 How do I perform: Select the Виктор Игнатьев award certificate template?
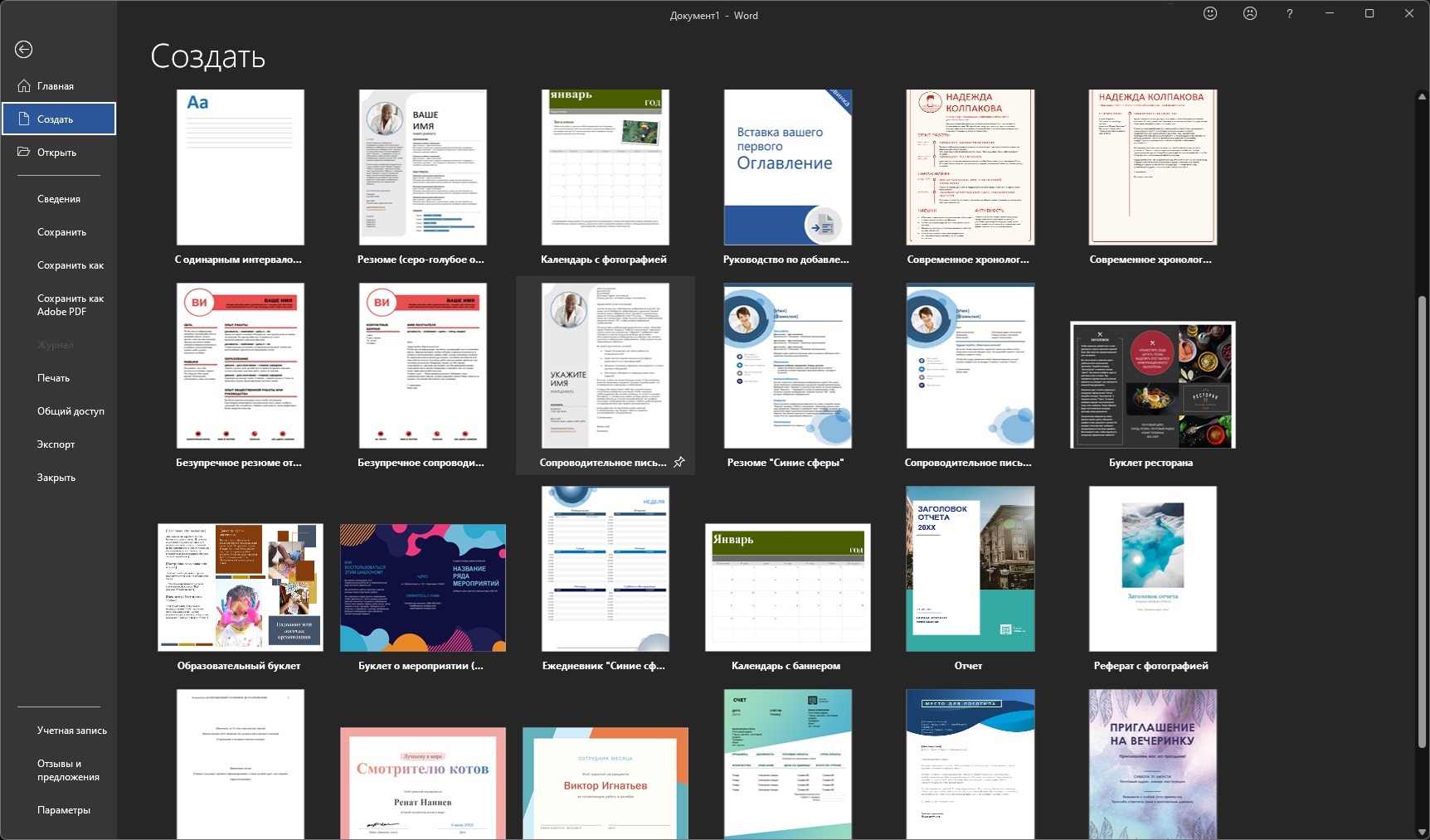[x=605, y=784]
